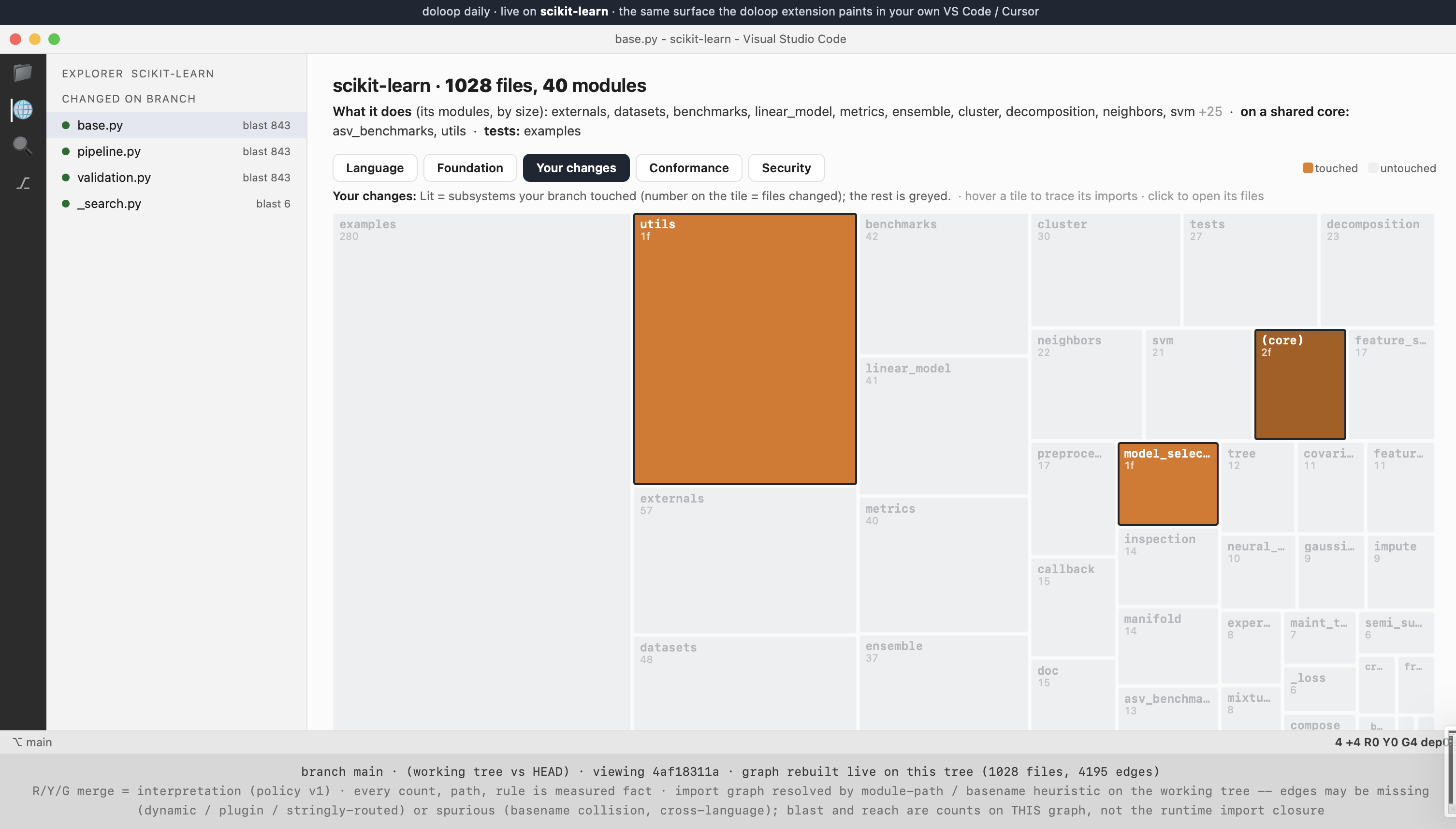
Task: Select the Your changes tab
Action: click(576, 168)
